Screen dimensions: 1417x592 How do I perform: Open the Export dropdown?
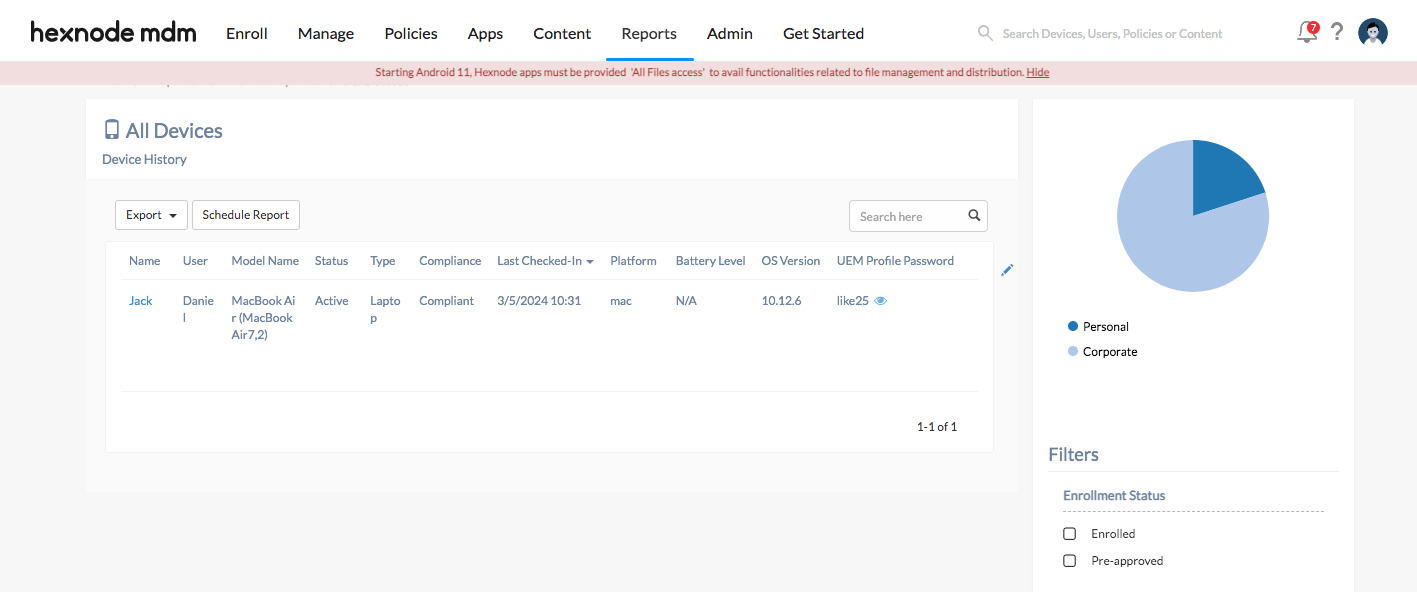coord(152,215)
